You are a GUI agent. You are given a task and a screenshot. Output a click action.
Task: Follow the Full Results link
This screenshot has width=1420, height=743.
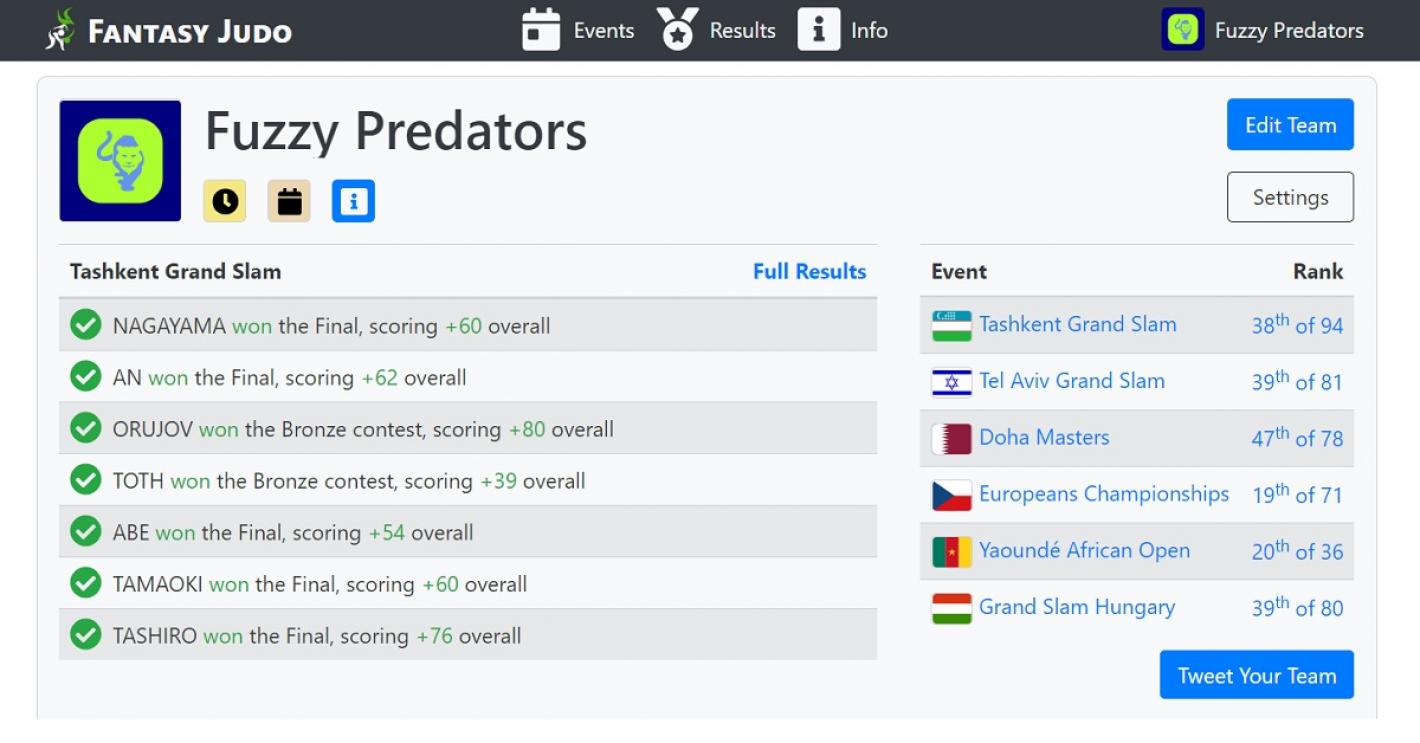click(x=809, y=271)
